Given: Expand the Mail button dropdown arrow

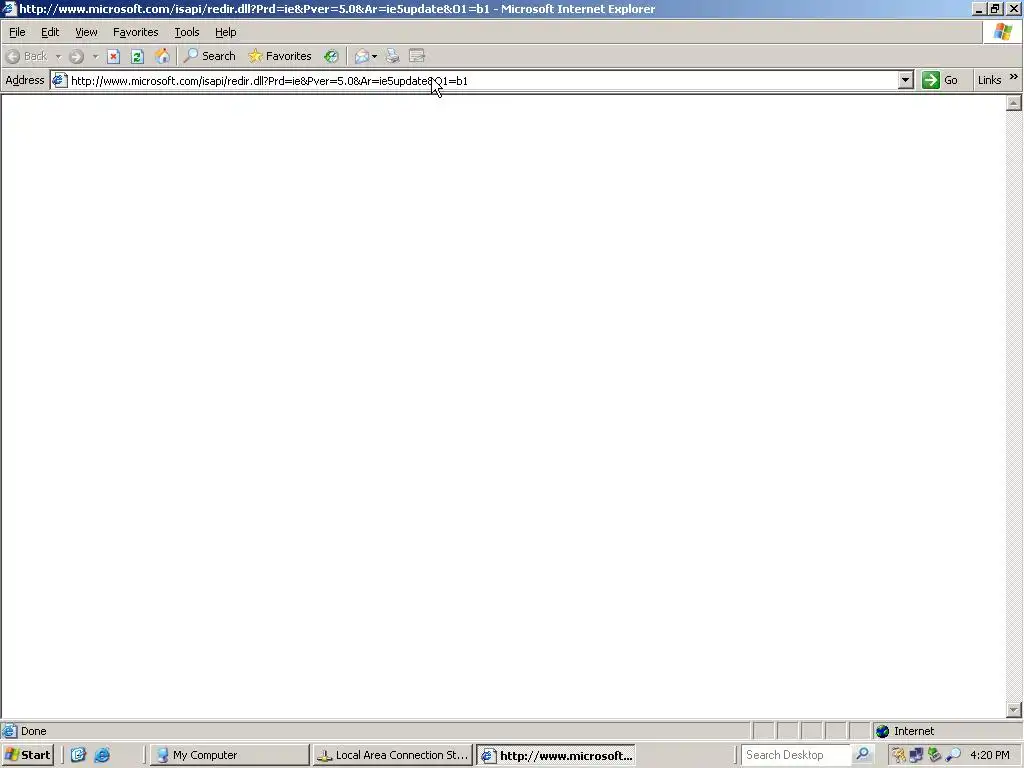Looking at the screenshot, I should tap(374, 57).
